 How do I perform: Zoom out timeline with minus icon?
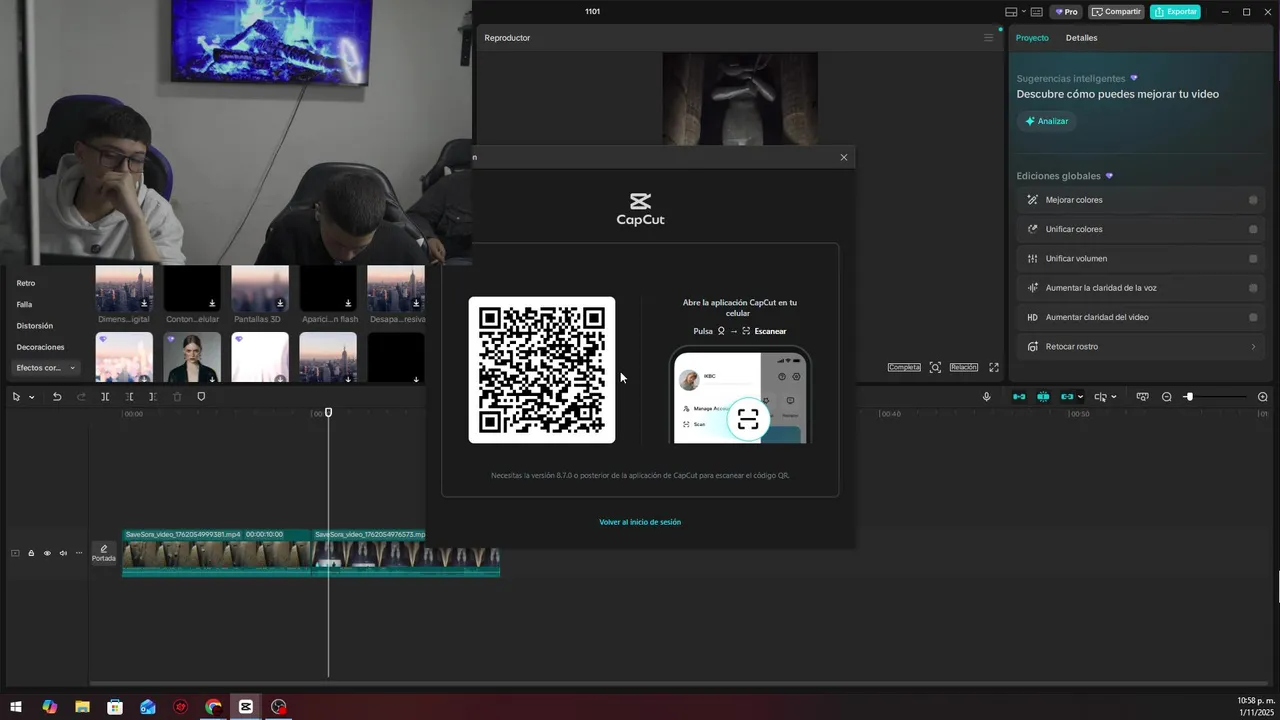(1166, 397)
